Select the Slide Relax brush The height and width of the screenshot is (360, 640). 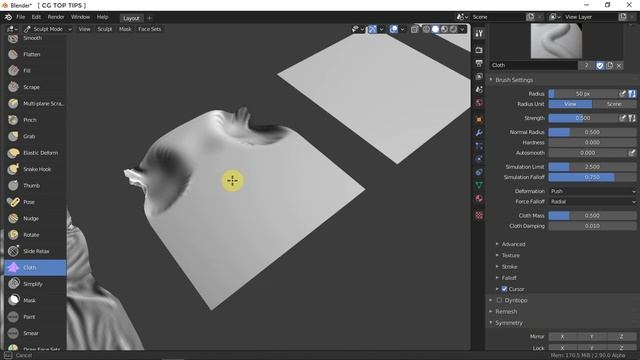[35, 251]
